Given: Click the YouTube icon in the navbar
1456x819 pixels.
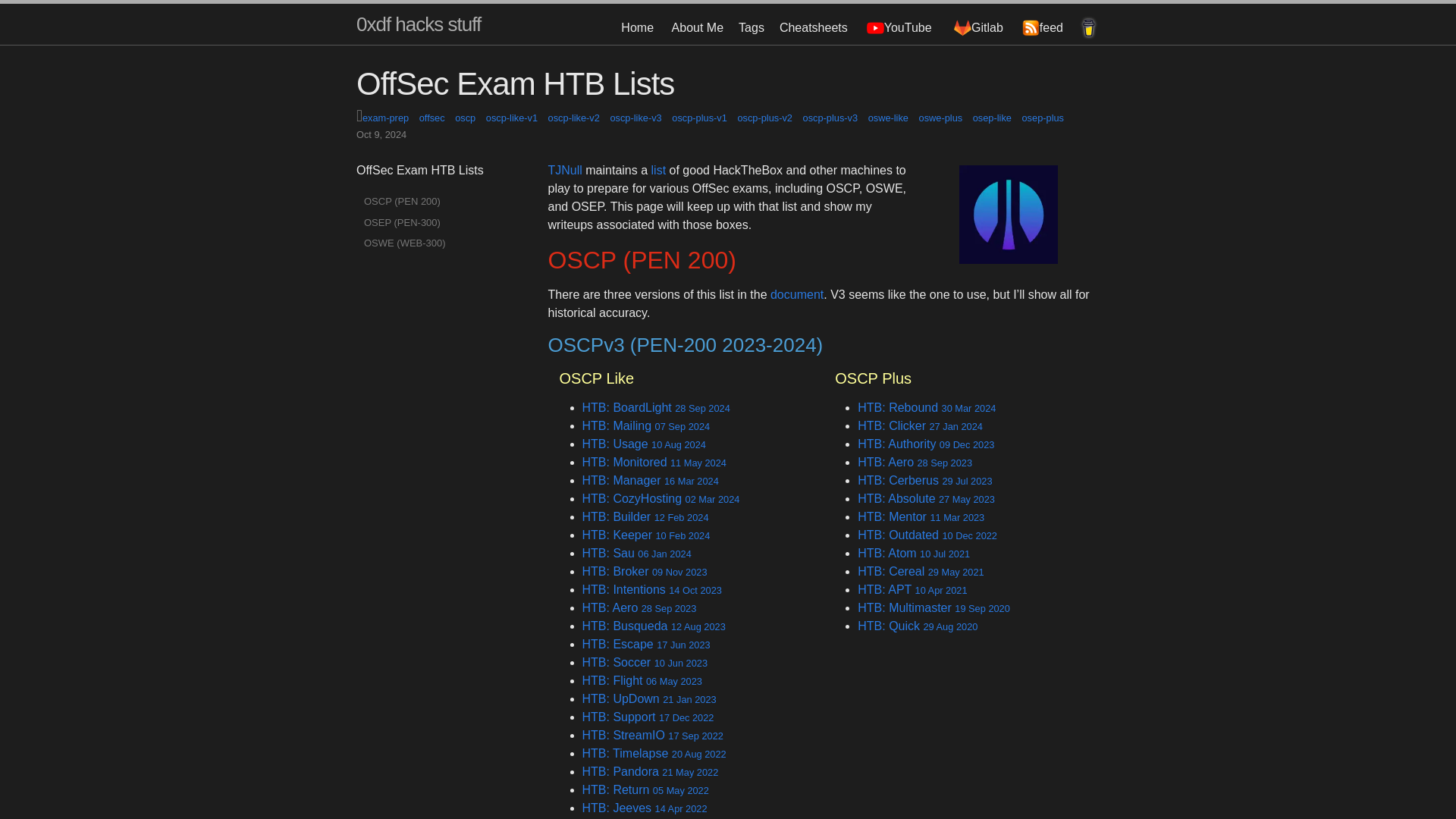Looking at the screenshot, I should pyautogui.click(x=875, y=28).
